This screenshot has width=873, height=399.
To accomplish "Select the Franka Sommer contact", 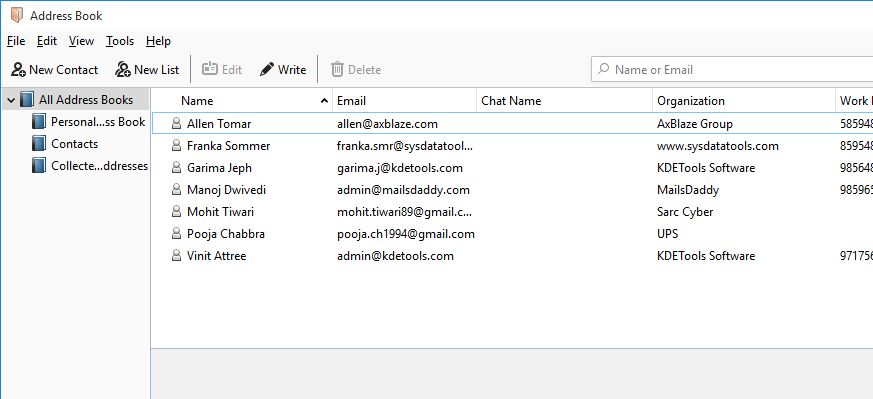I will coord(228,146).
